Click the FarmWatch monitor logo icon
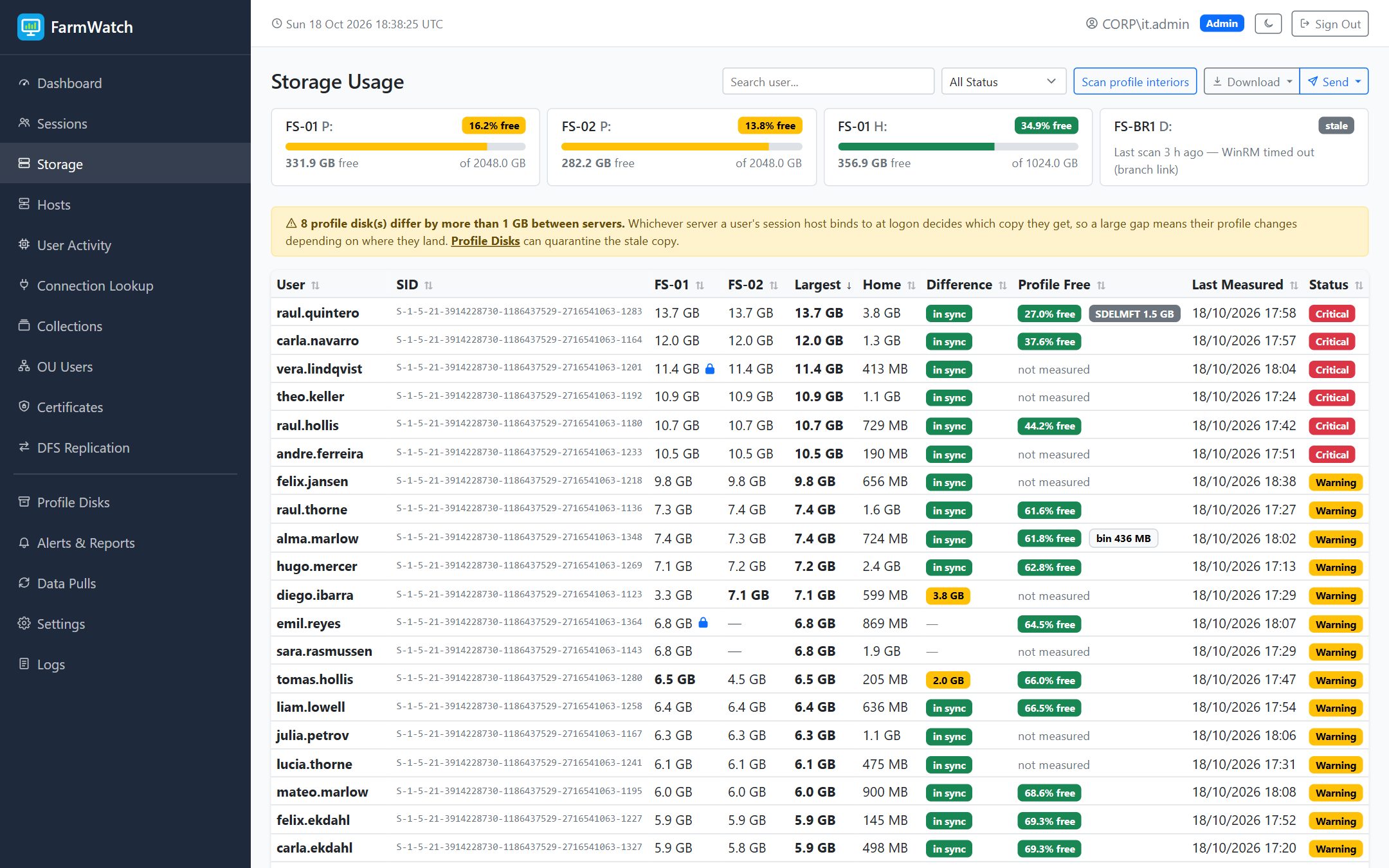The height and width of the screenshot is (868, 1389). [x=30, y=27]
